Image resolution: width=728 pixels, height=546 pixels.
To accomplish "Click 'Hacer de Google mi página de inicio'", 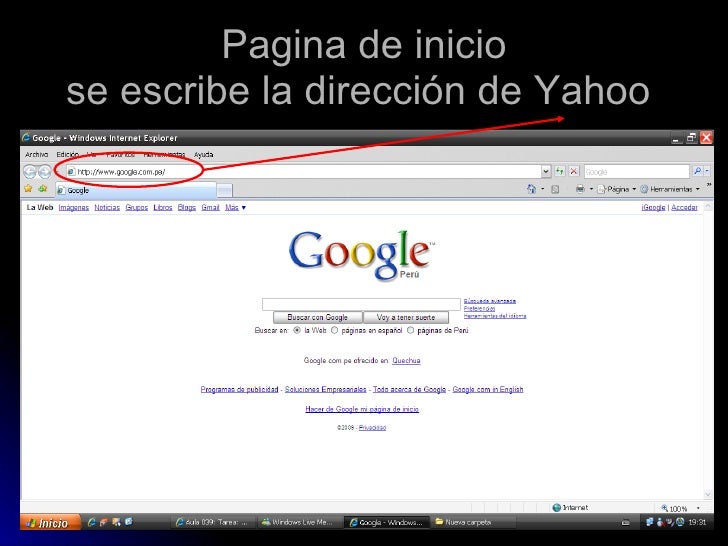I will [x=362, y=409].
